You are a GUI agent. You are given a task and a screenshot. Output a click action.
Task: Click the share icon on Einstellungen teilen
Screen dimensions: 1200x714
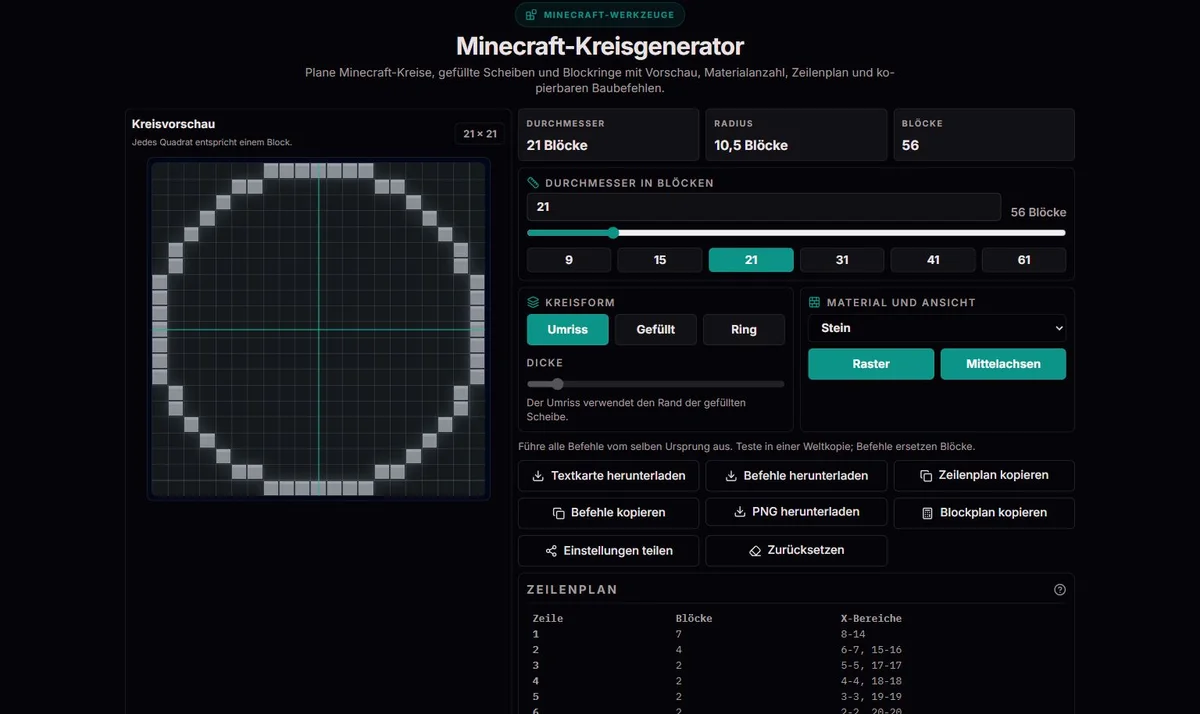pyautogui.click(x=551, y=551)
